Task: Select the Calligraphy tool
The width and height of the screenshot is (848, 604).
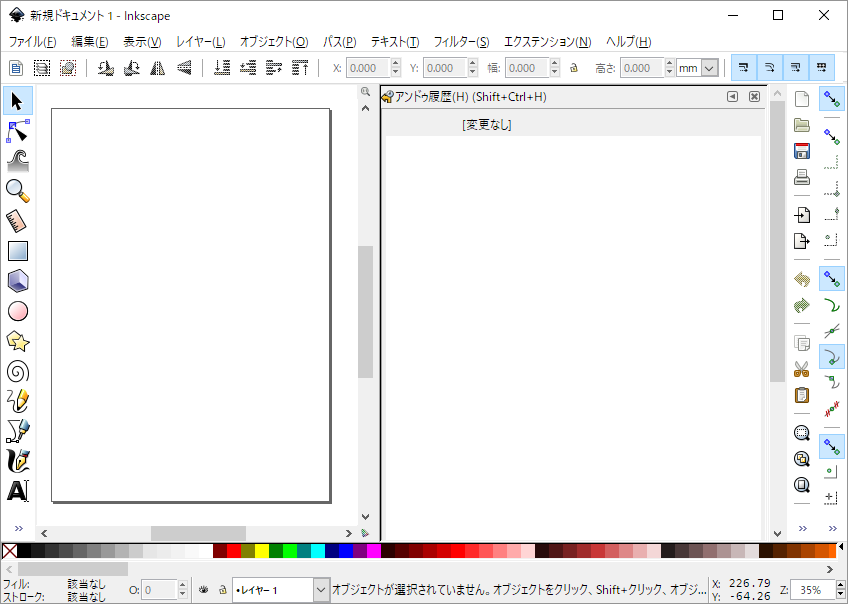Action: (17, 461)
